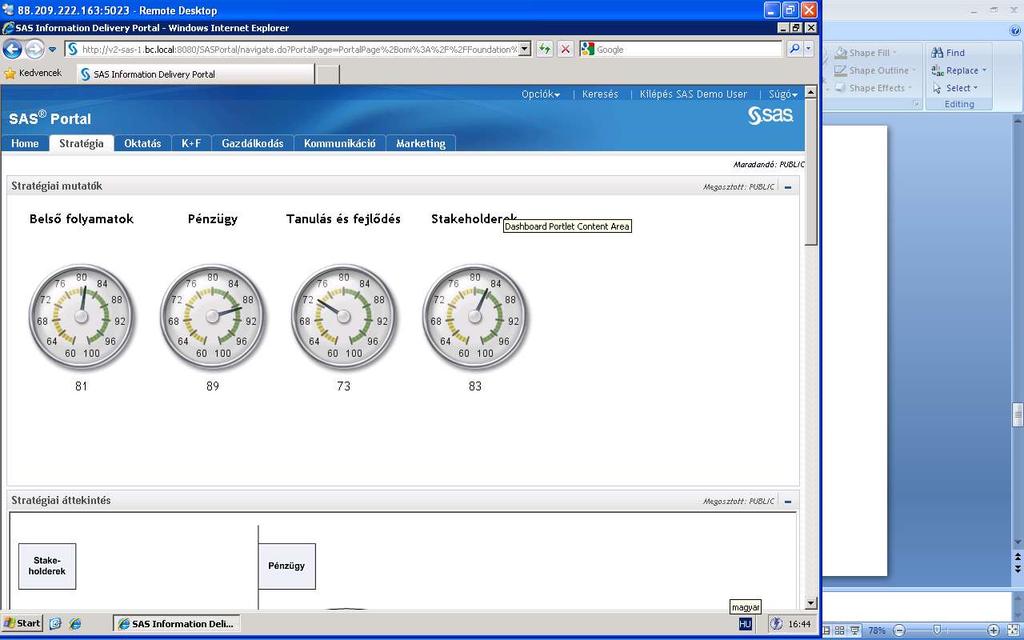Click the Word window vertical scrollbar thumb

(x=1017, y=415)
